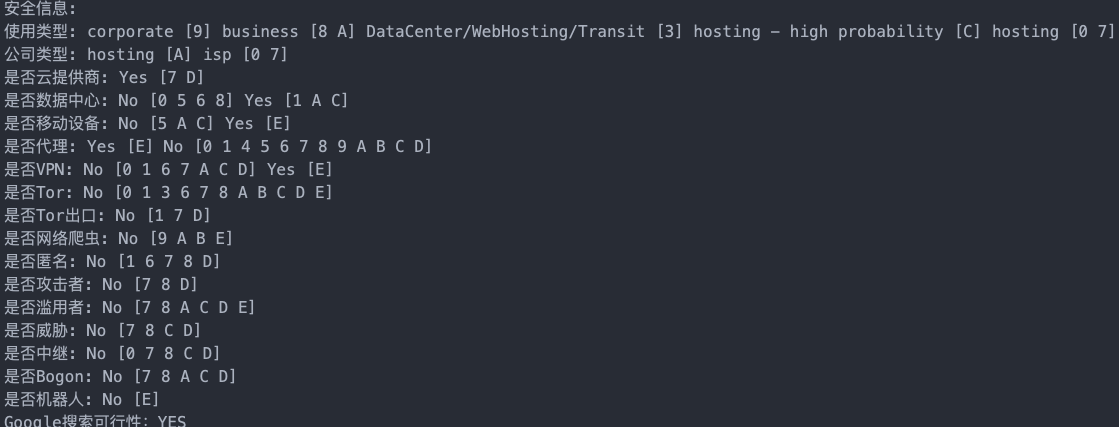Click the 是否机器人 No [E] line
Viewport: 1119px width, 427px height.
(82, 399)
